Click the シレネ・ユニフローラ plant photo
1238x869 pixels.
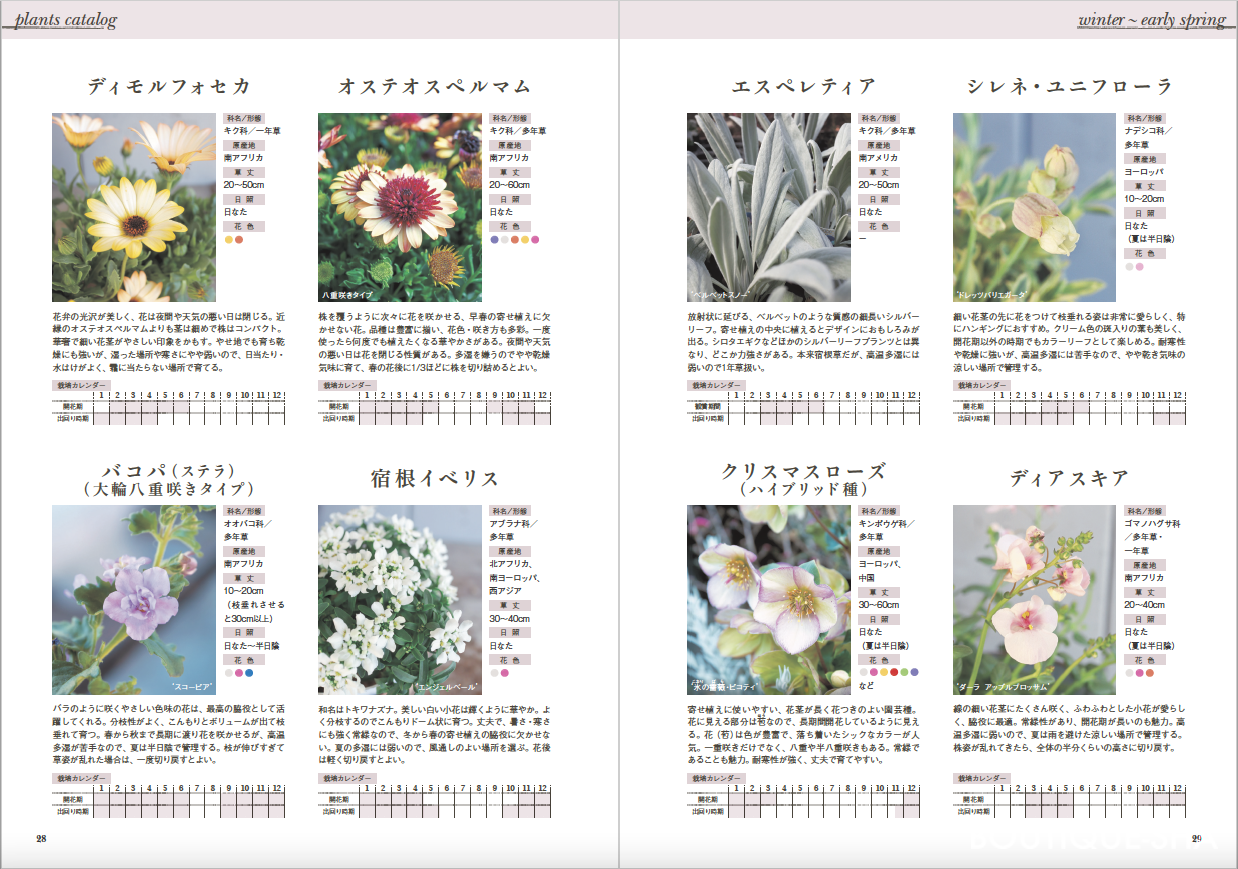point(1035,207)
